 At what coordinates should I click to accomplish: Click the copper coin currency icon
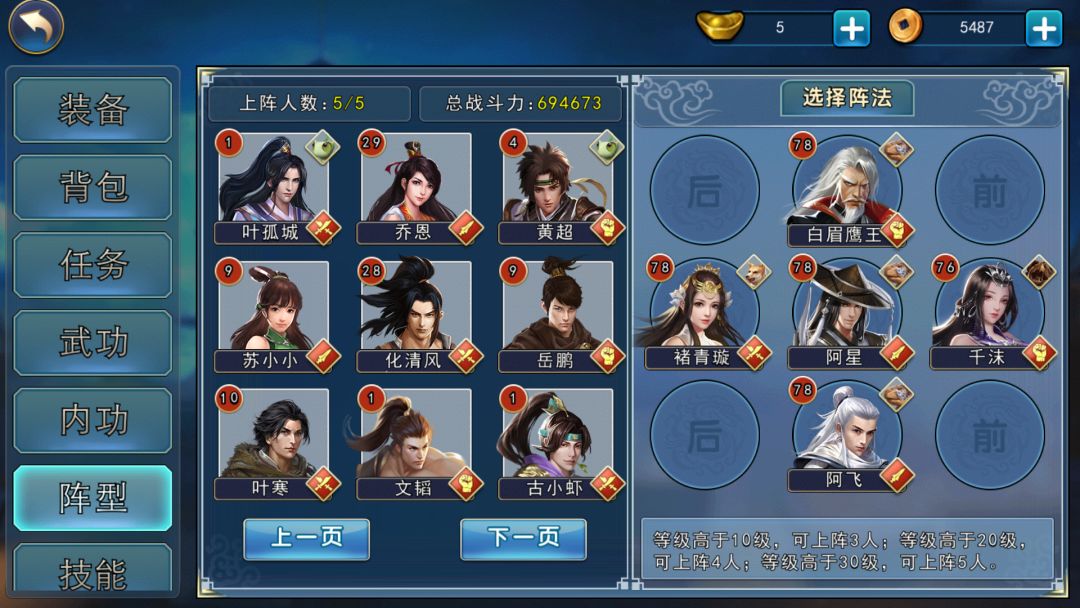[x=905, y=26]
